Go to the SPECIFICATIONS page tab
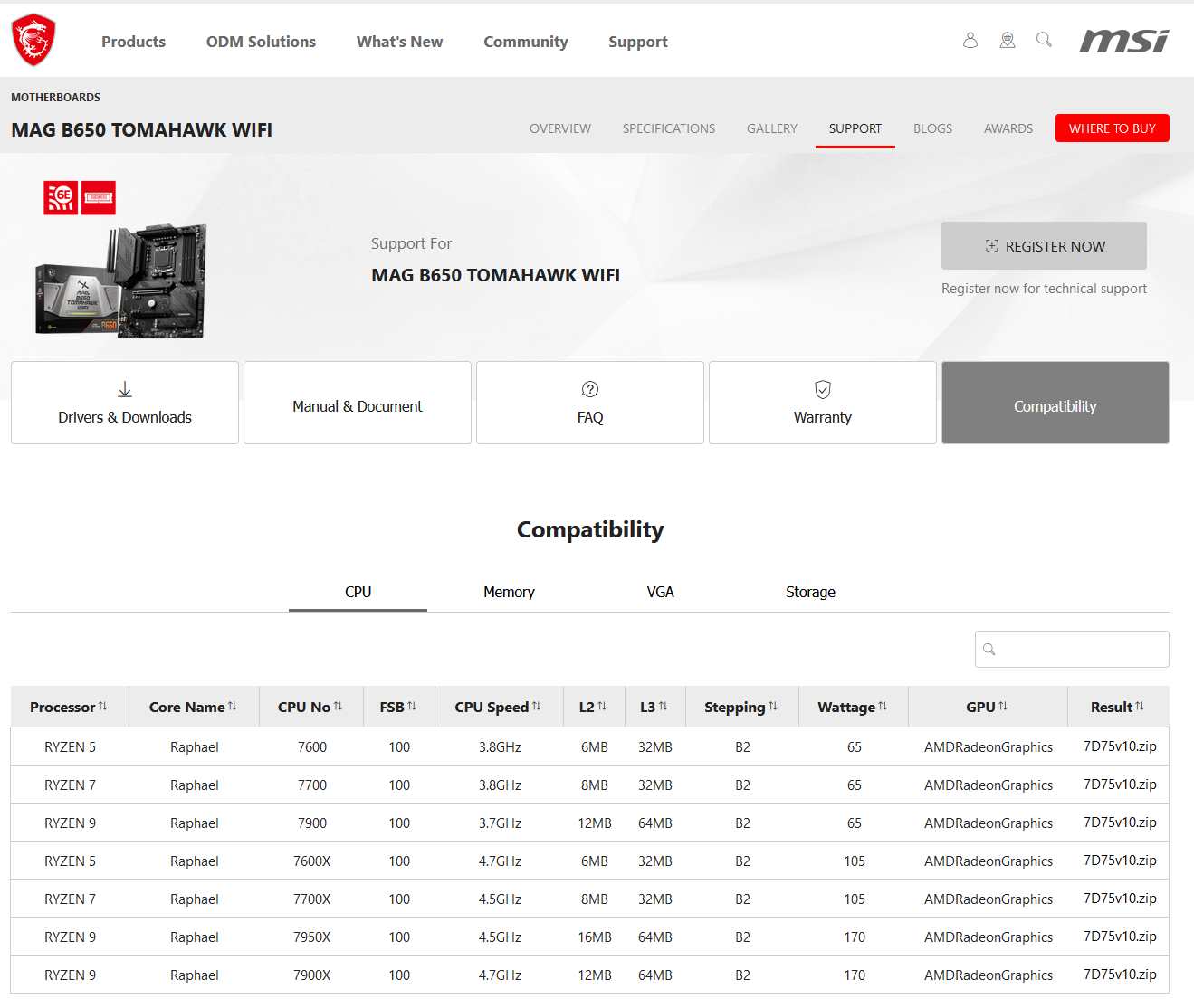Screen dimensions: 1194x1008 coord(668,128)
